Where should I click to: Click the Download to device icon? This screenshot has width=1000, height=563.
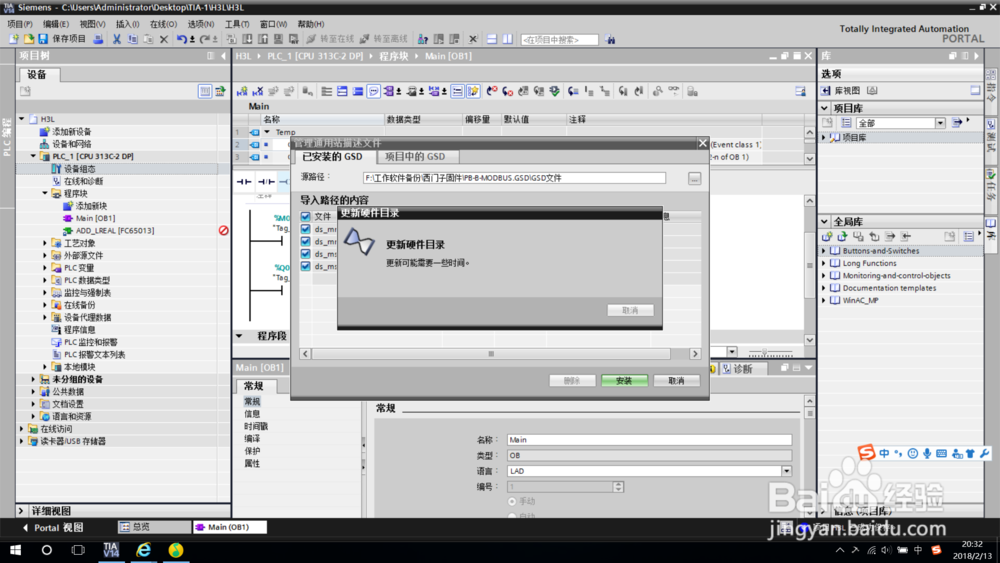tap(247, 39)
